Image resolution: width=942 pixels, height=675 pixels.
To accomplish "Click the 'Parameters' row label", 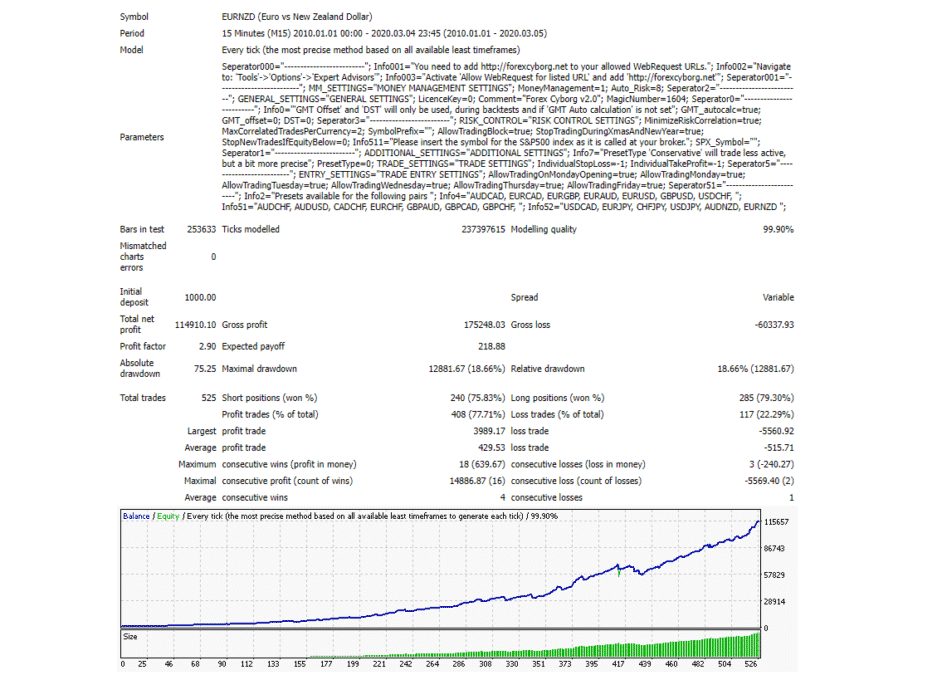I will tap(142, 137).
